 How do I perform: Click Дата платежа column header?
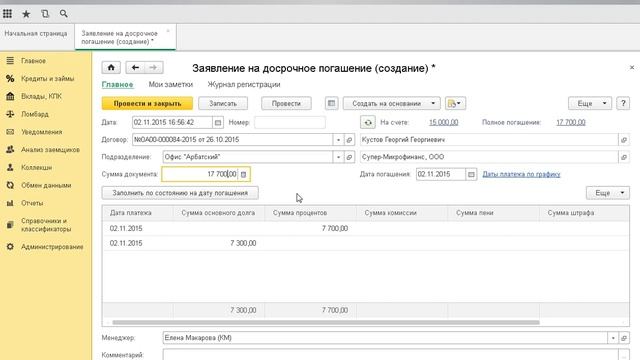tap(138, 213)
